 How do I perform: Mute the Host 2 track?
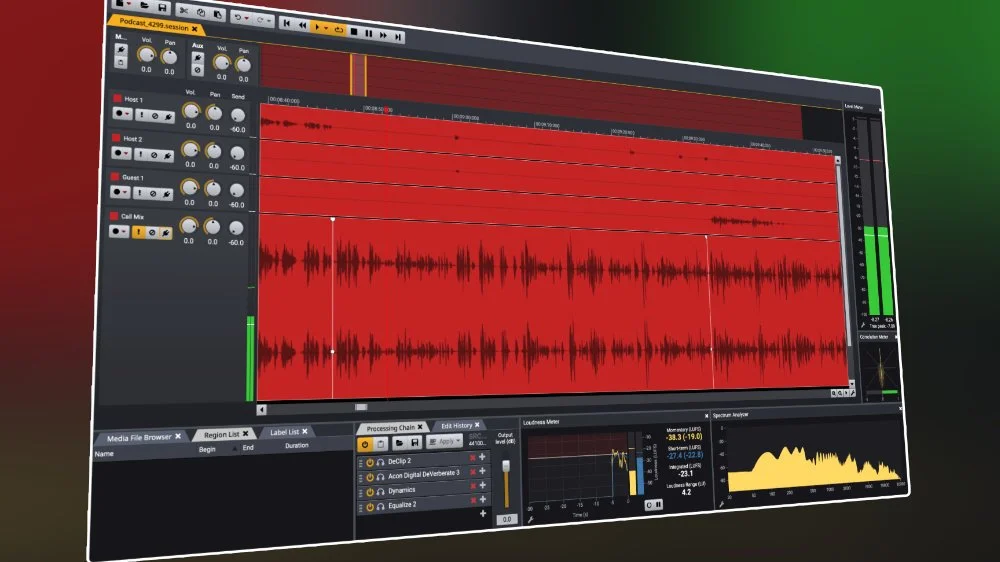154,154
